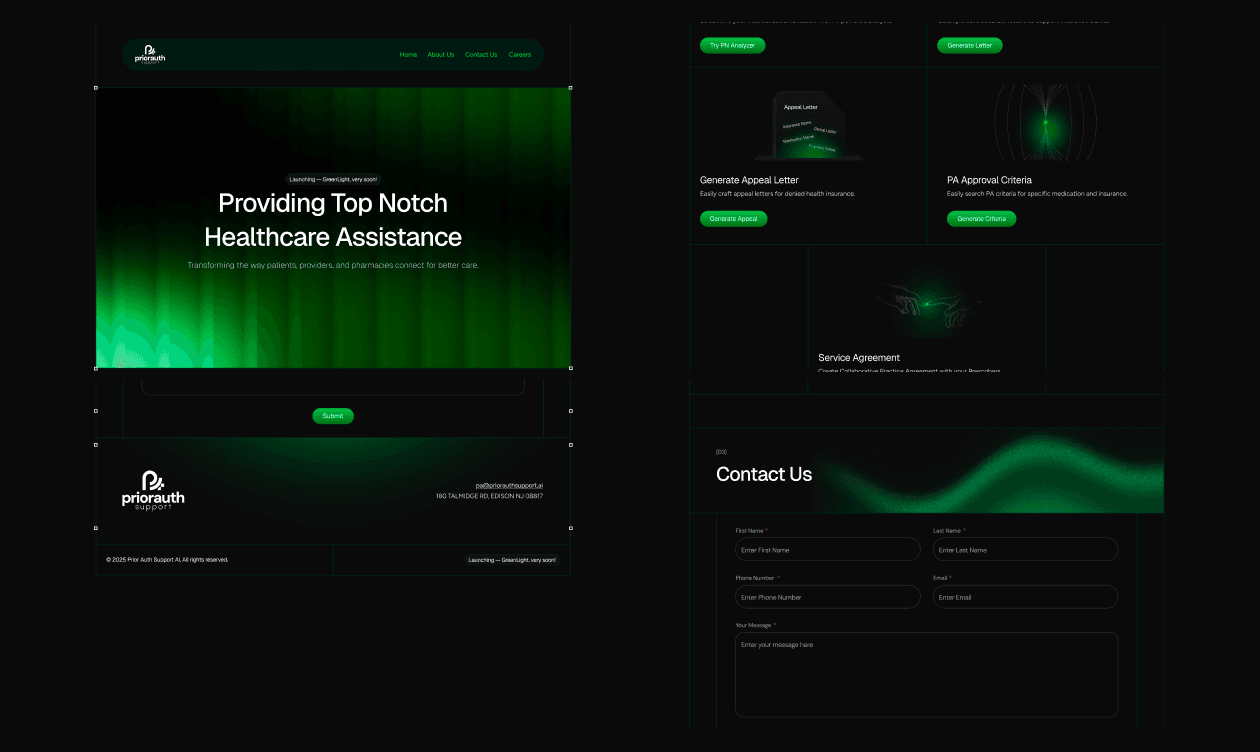This screenshot has height=752, width=1260.
Task: Select the Service Agreement card title
Action: pyautogui.click(x=859, y=357)
